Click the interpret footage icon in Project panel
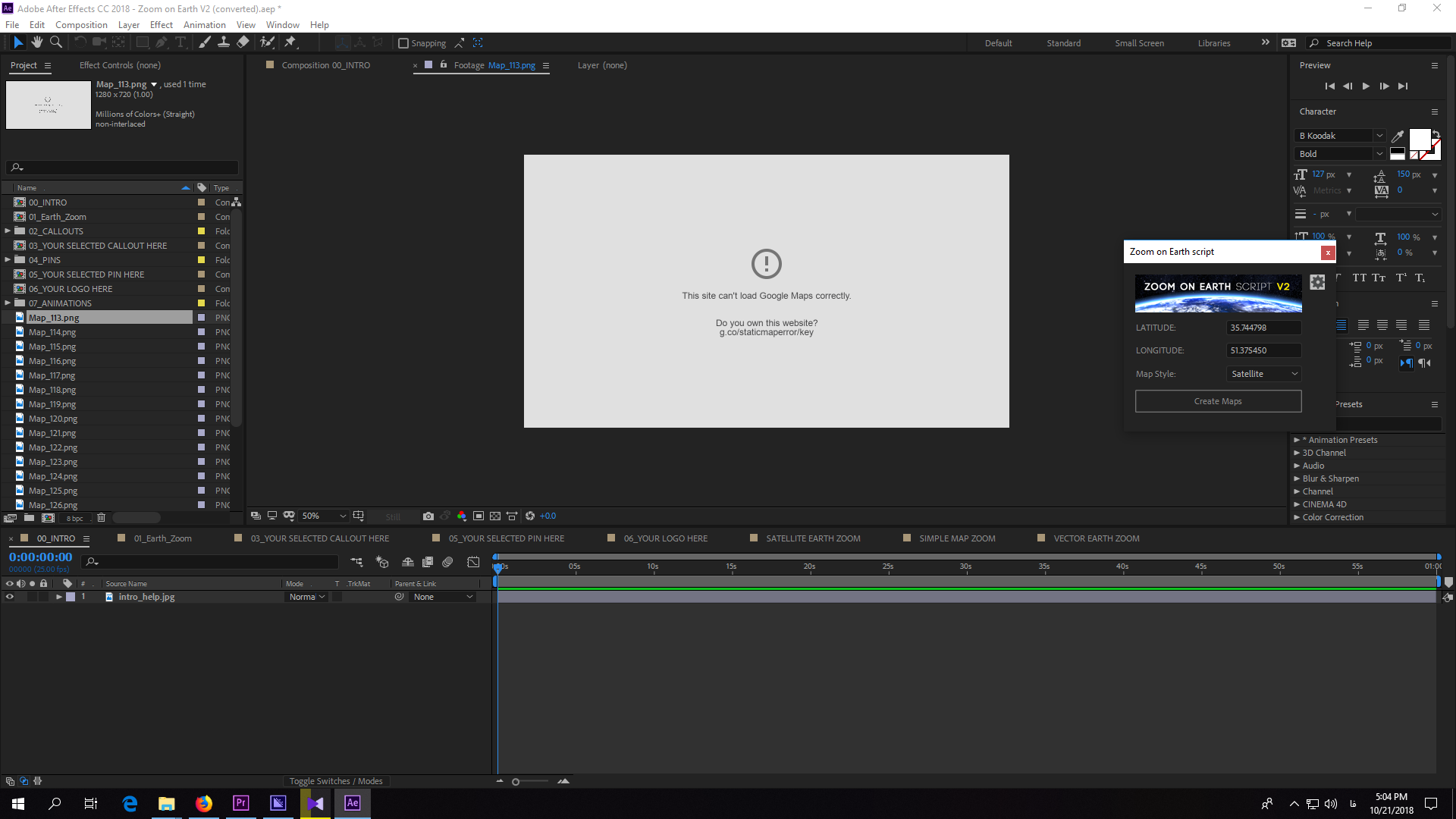Screen dimensions: 1456x819 [x=10, y=518]
